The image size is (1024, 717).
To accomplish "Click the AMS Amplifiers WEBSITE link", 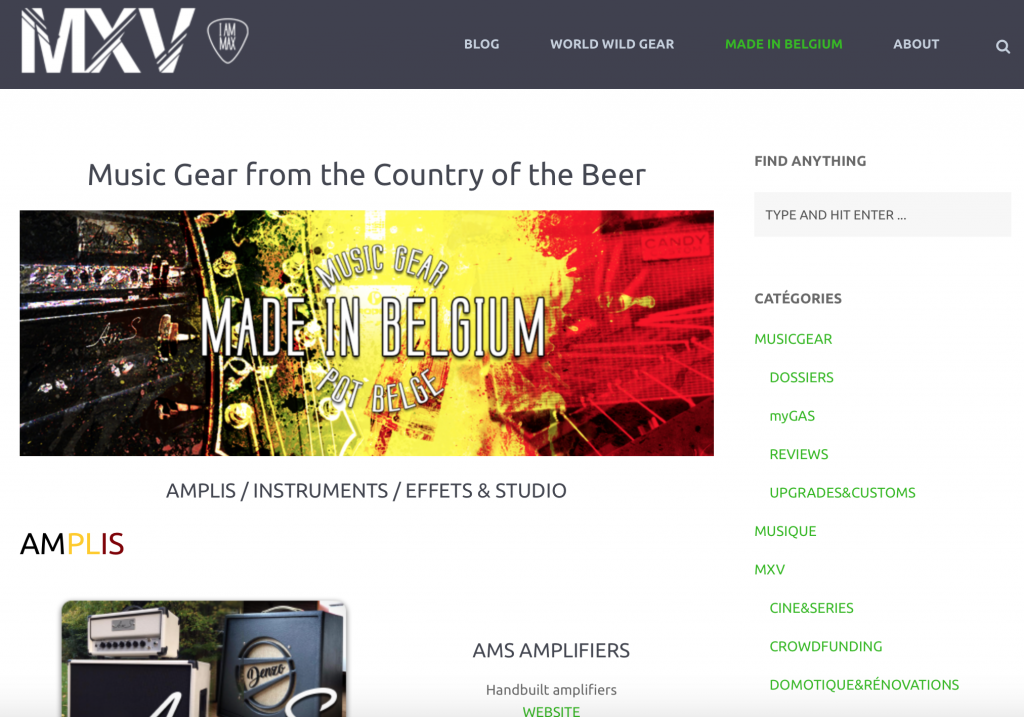I will [551, 710].
